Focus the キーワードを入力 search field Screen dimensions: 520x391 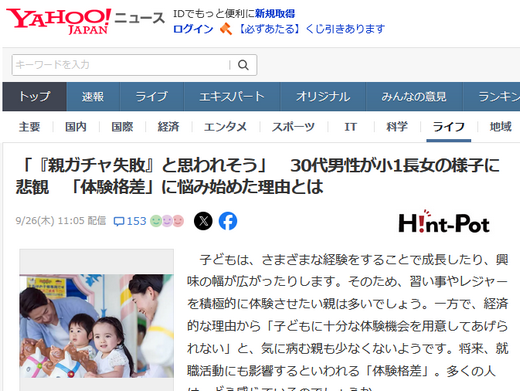(x=122, y=65)
